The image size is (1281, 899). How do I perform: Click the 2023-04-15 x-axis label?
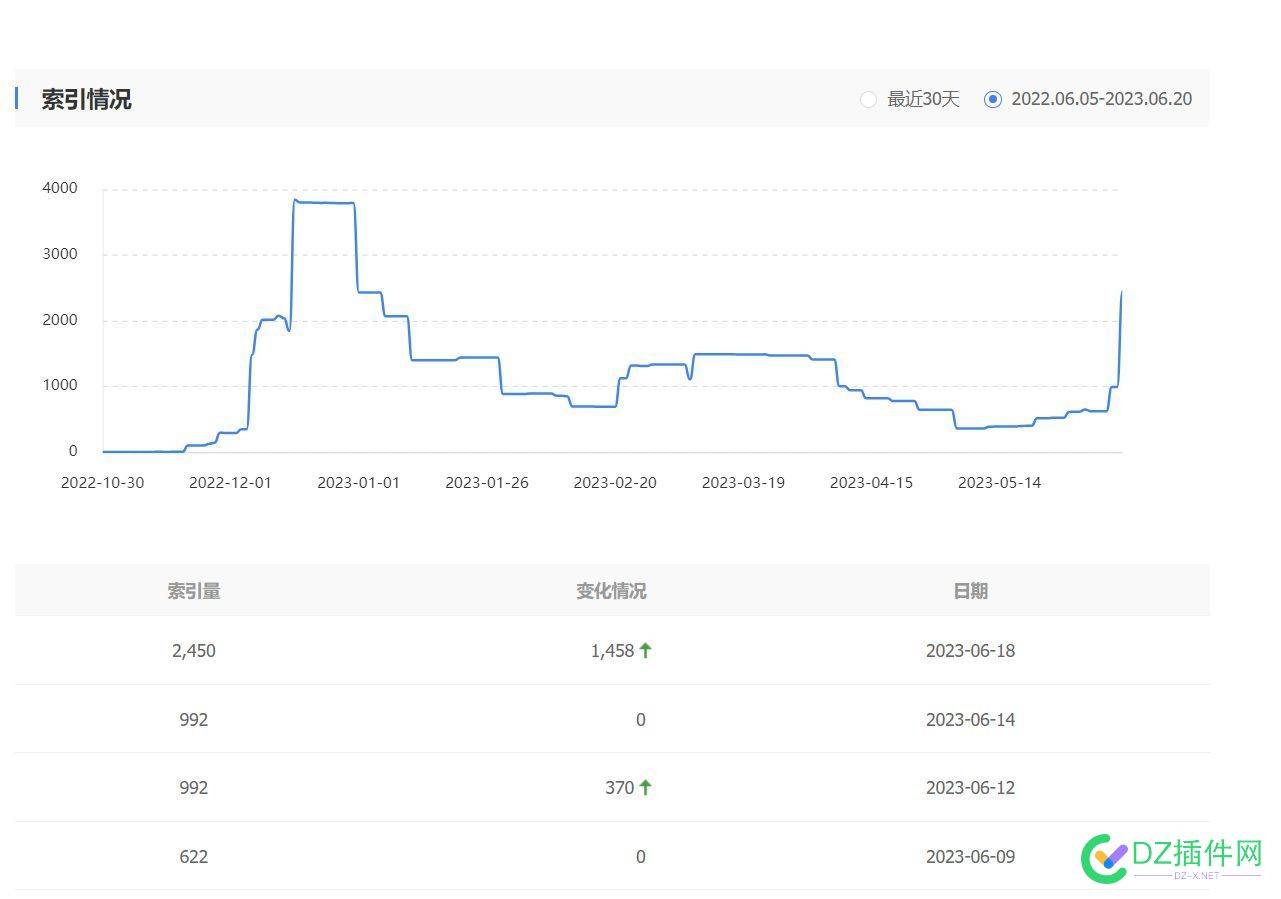tap(871, 483)
